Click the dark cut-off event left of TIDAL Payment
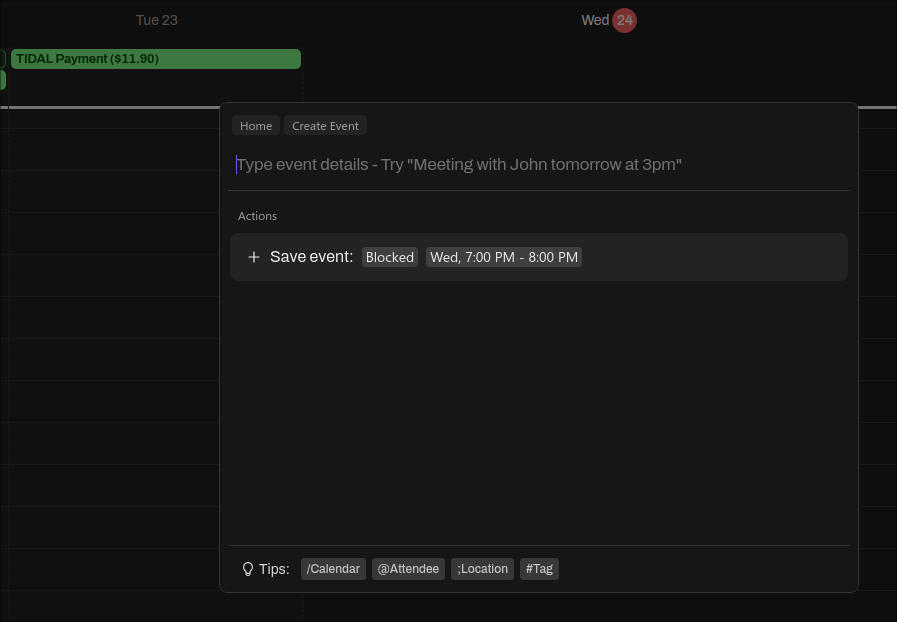 click(2, 59)
